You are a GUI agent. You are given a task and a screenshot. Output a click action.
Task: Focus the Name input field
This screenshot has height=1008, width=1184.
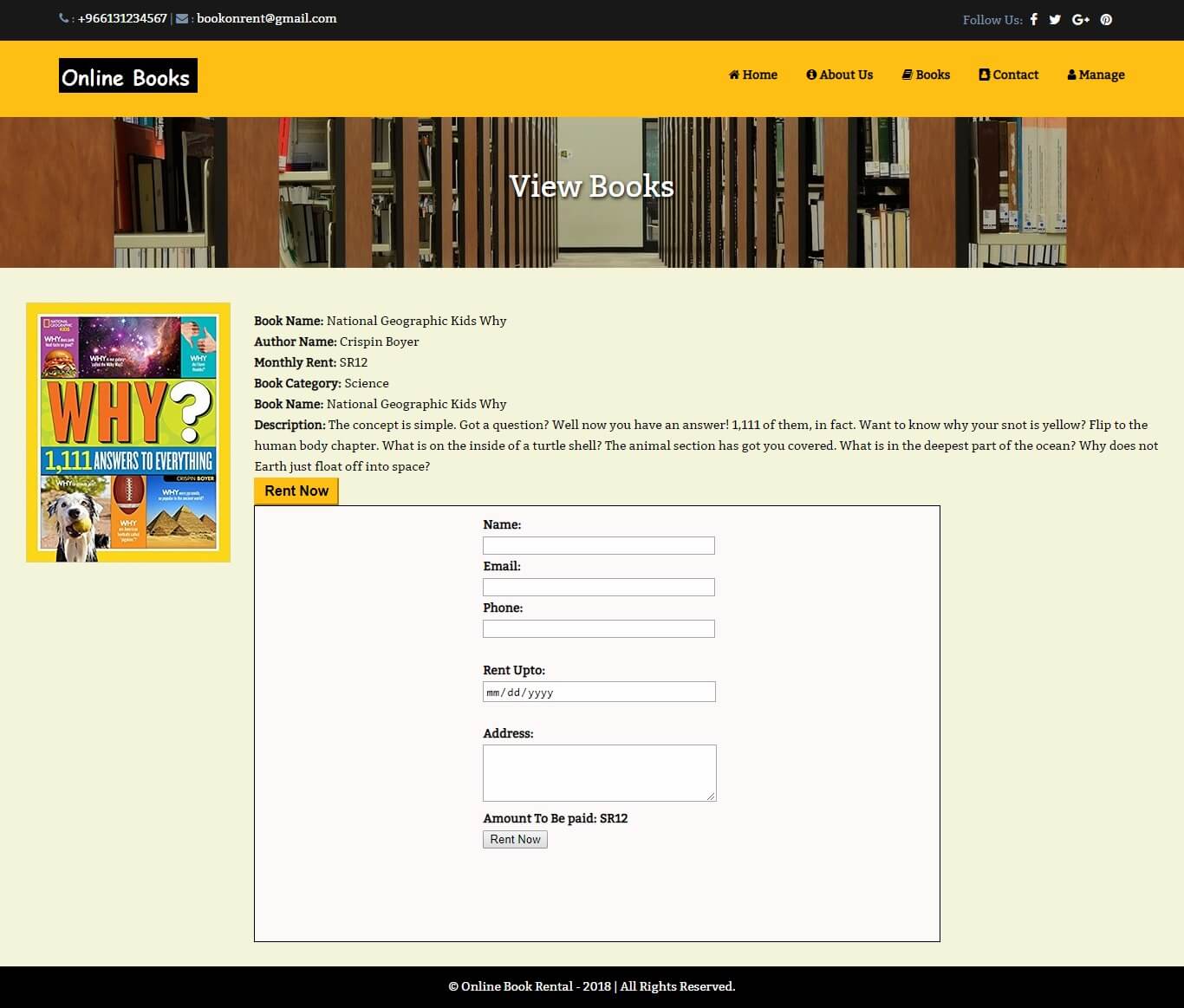599,545
